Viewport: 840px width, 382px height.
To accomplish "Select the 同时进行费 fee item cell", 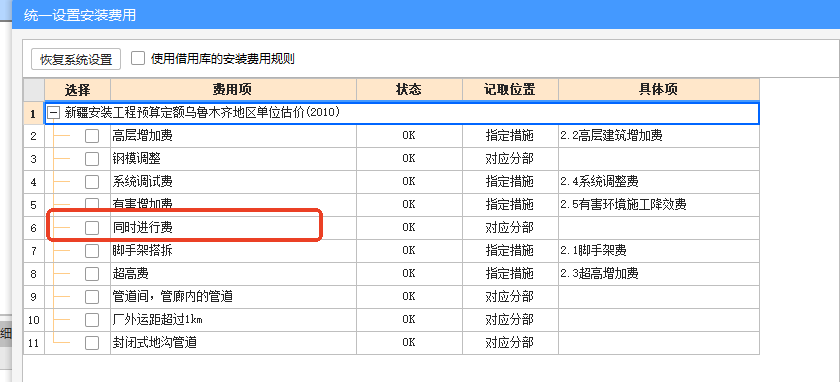I will tap(234, 228).
